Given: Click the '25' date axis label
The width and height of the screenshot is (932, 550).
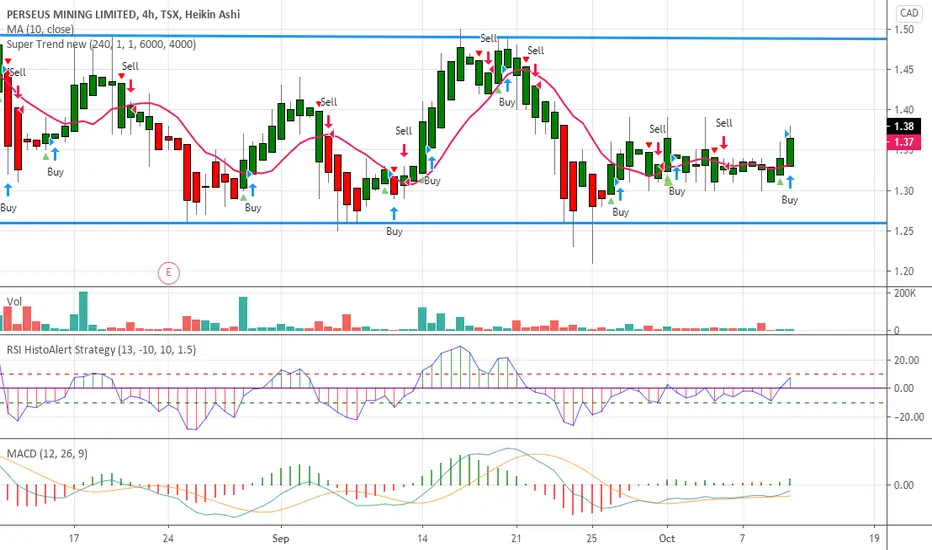Looking at the screenshot, I should point(592,538).
